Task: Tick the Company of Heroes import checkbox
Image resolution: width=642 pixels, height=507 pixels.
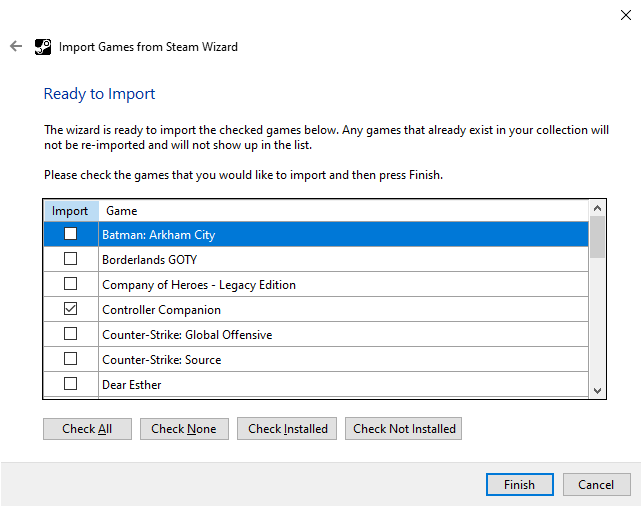Action: tap(70, 284)
